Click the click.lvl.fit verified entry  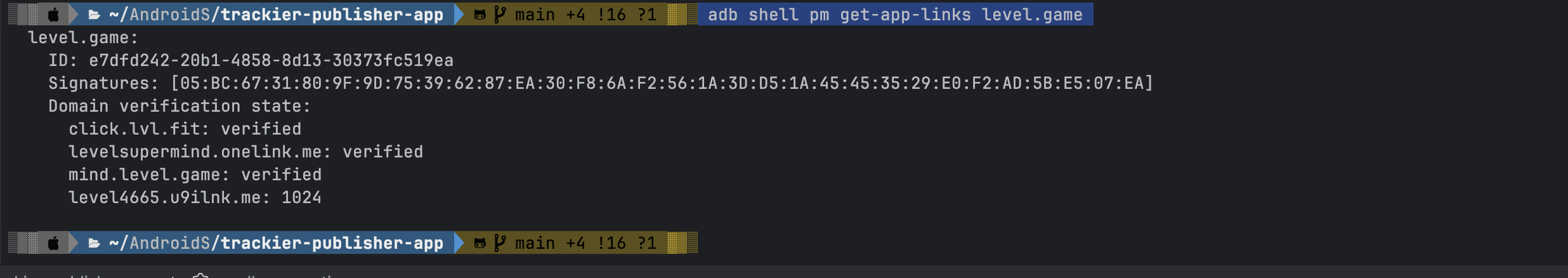point(185,129)
